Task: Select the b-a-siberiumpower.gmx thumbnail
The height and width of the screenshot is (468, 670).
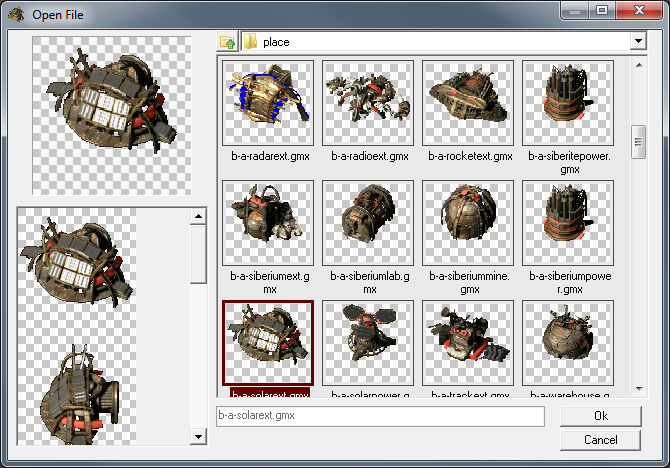Action: (568, 223)
